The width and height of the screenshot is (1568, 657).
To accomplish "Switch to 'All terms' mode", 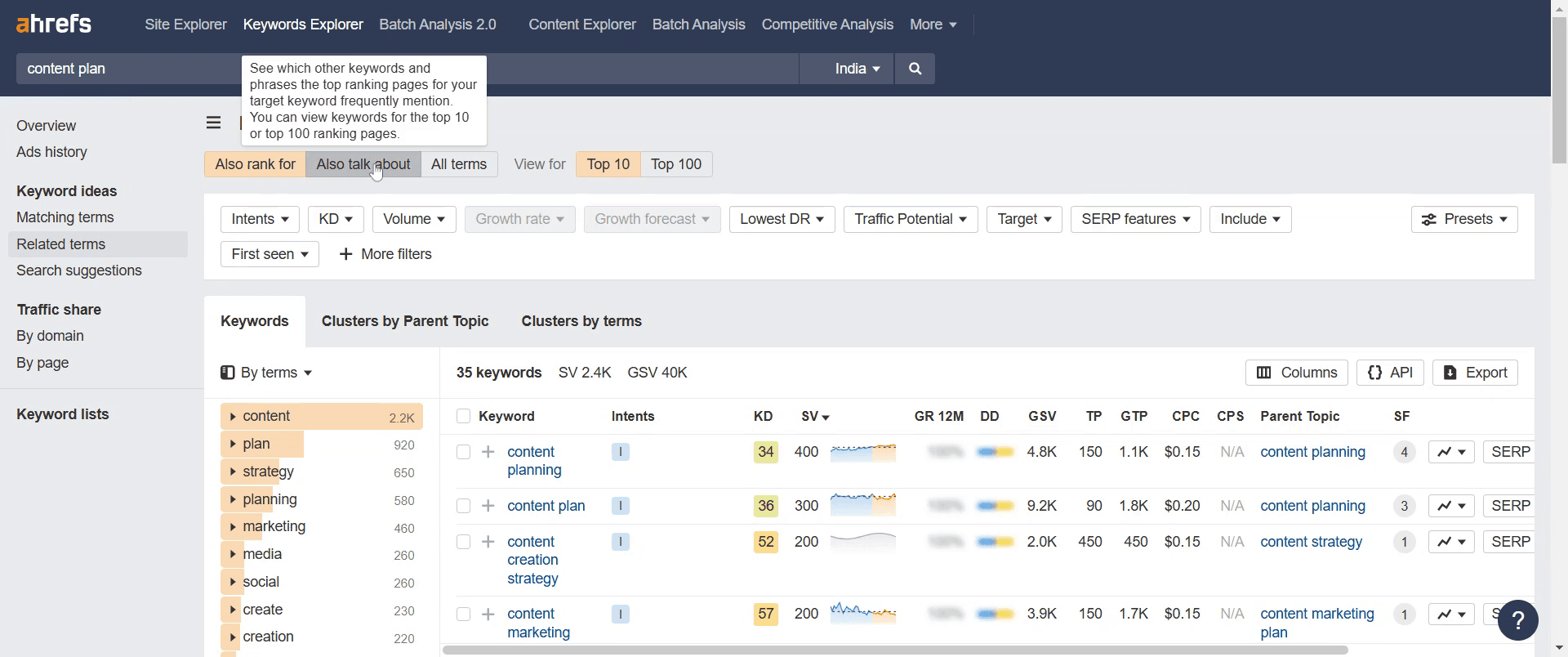I will [x=459, y=164].
